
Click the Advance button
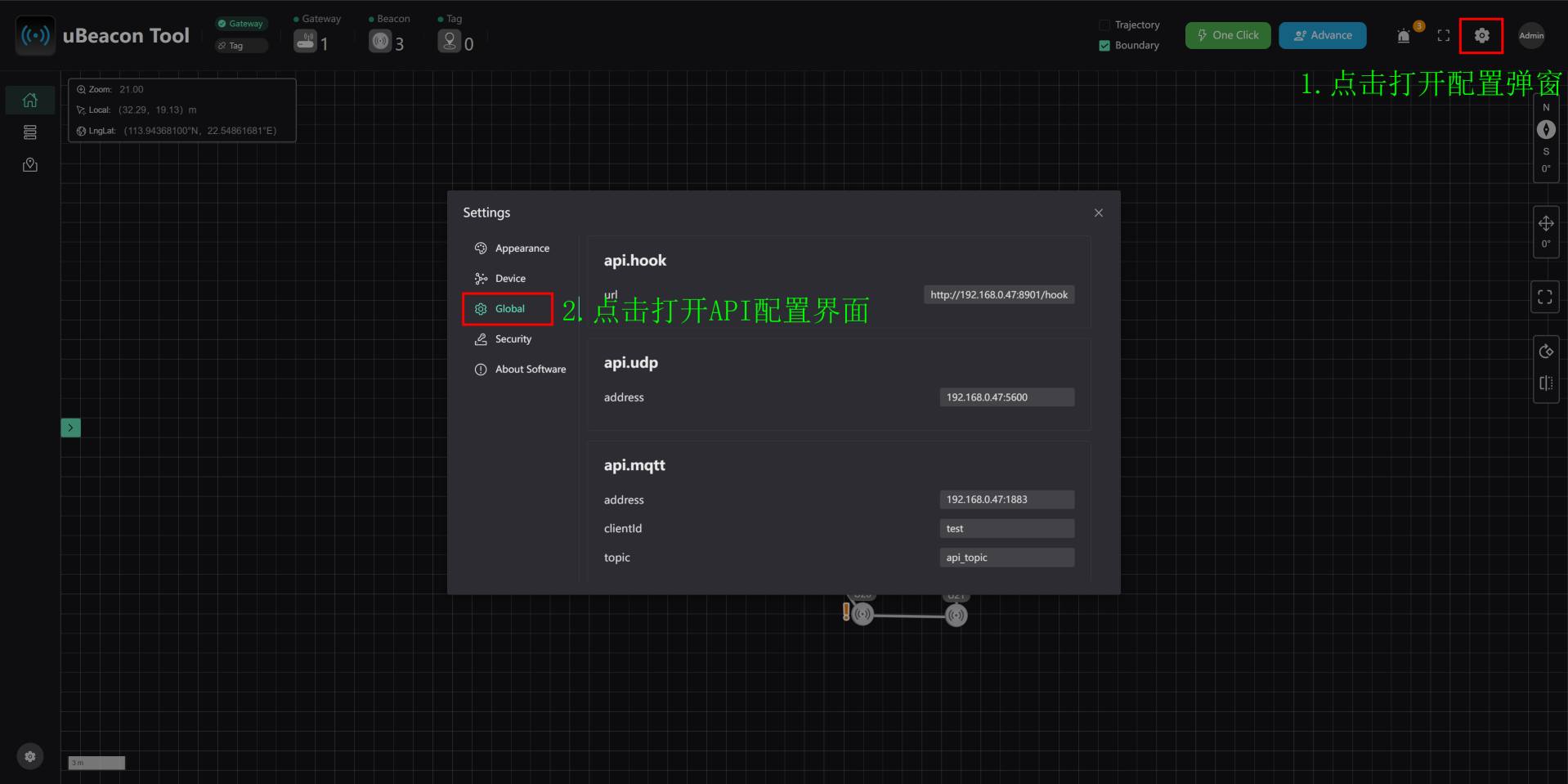(1323, 35)
